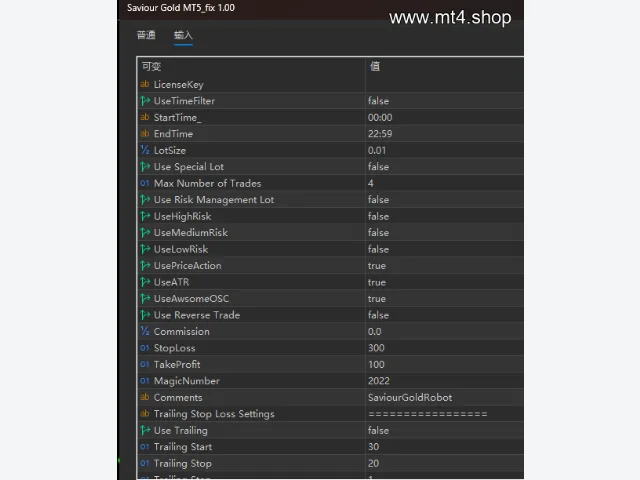Select the MagicNumber variable name
Viewport: 640px width, 480px height.
coord(187,381)
